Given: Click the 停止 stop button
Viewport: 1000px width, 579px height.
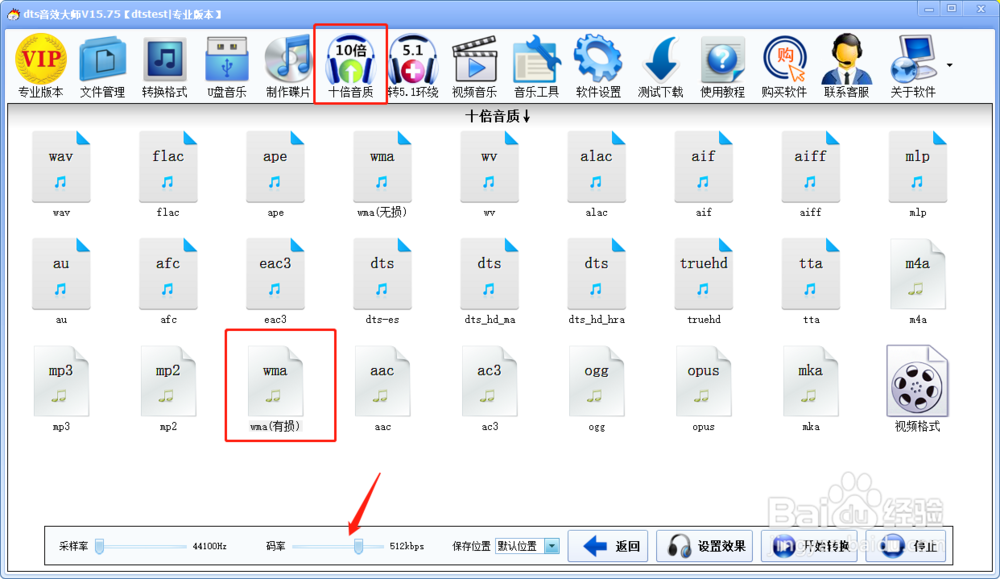Looking at the screenshot, I should click(x=906, y=546).
